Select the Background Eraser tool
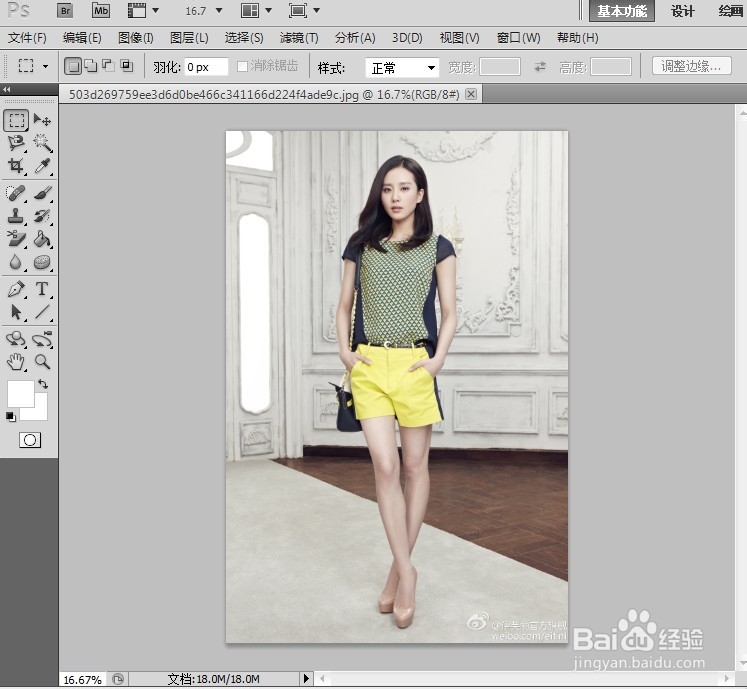Image resolution: width=747 pixels, height=689 pixels. (16, 239)
